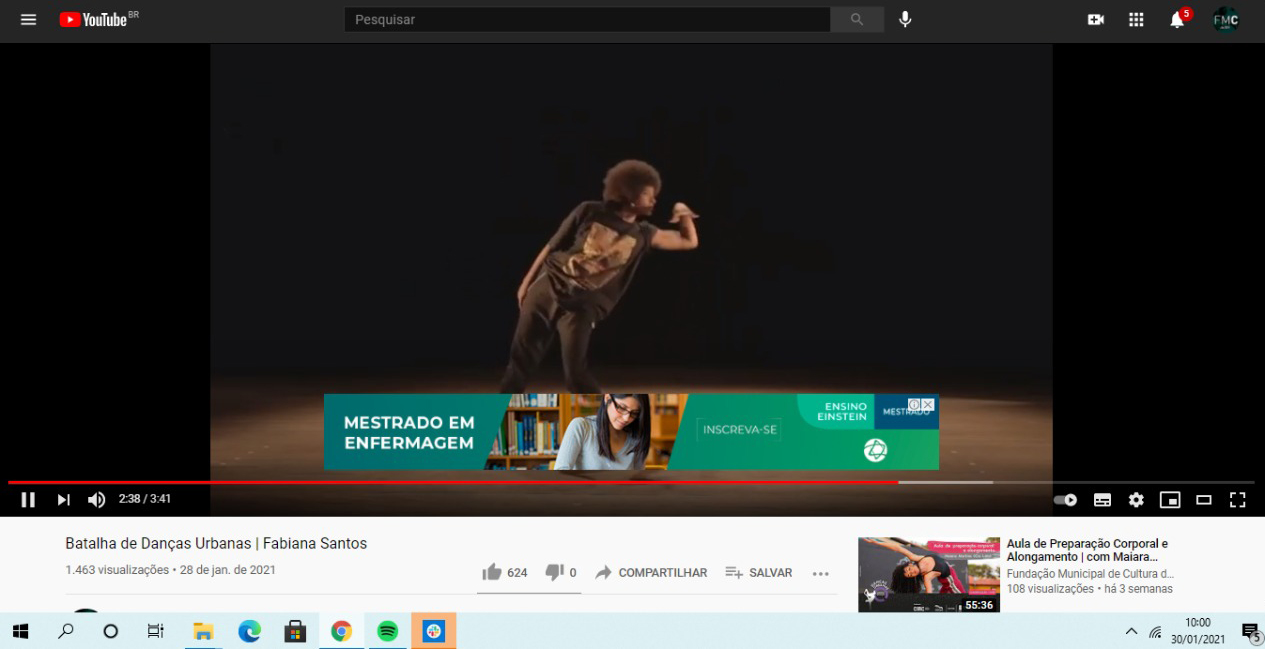Click the video progress bar
The image size is (1265, 649).
click(x=600, y=482)
